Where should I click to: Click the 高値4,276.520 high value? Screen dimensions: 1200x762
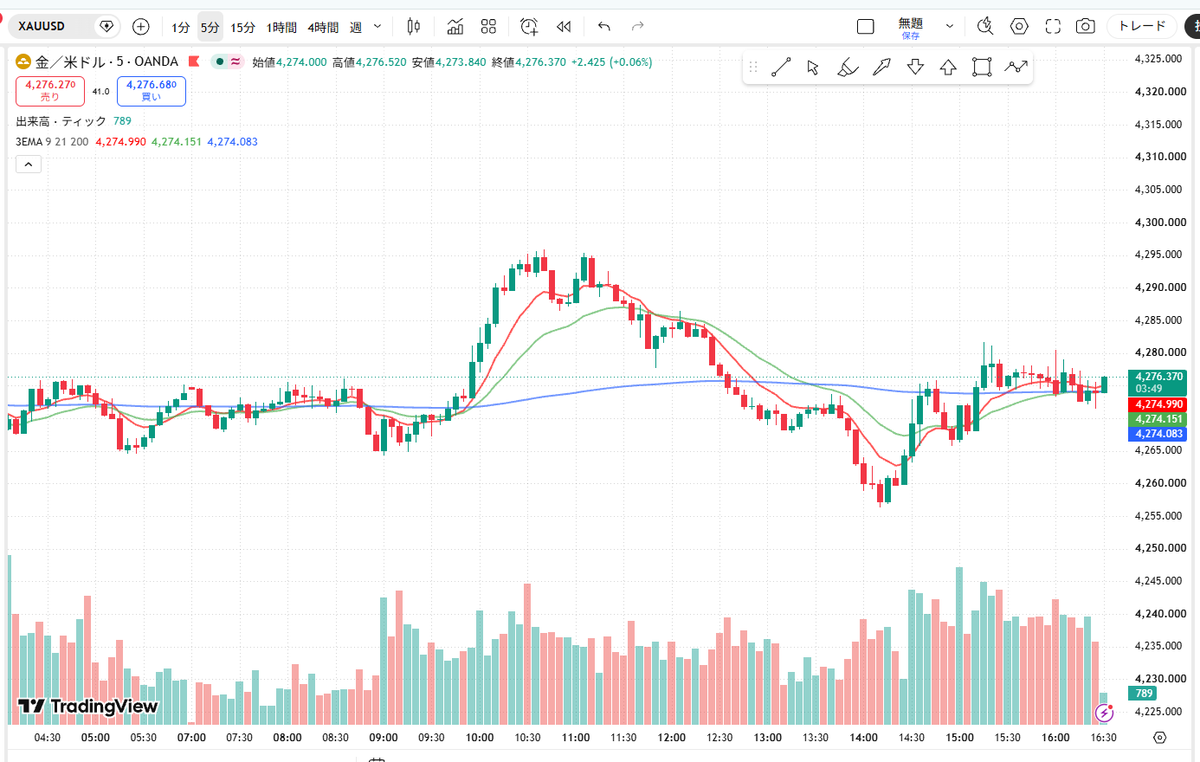(370, 62)
